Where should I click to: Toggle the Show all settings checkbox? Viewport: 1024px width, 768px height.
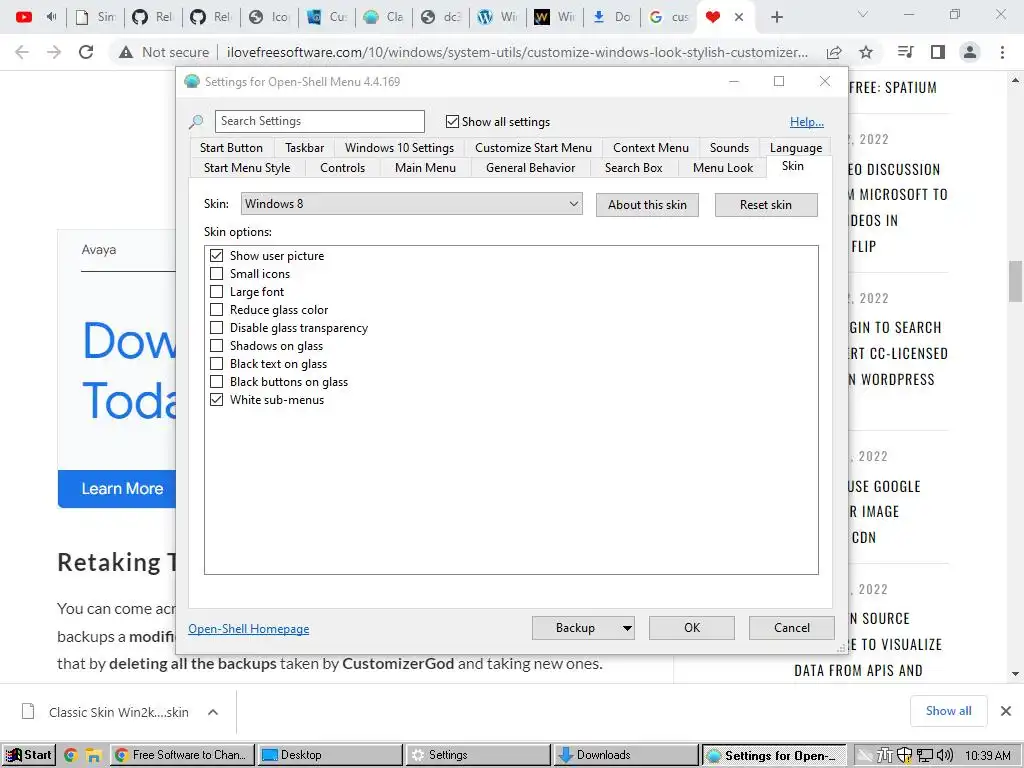pyautogui.click(x=452, y=121)
